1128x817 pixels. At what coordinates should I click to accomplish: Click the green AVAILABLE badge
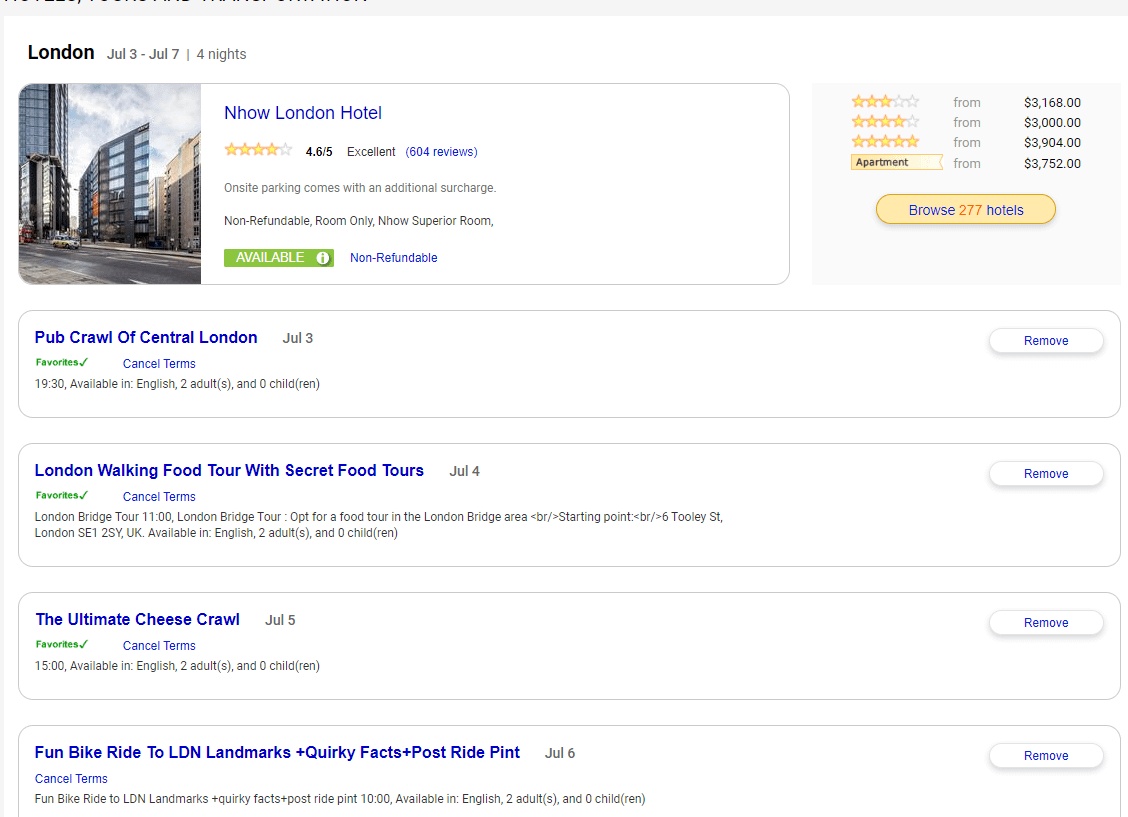[x=278, y=257]
